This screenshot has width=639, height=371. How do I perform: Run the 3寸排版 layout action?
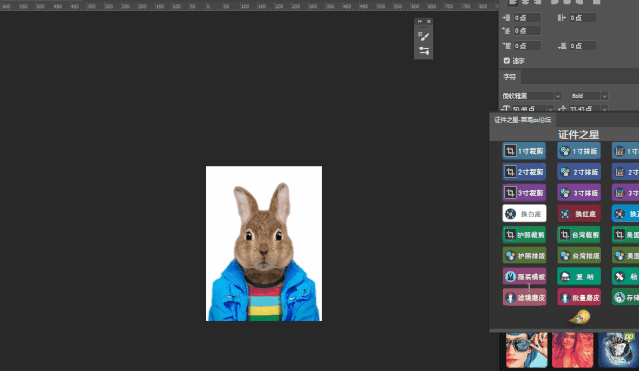click(579, 193)
